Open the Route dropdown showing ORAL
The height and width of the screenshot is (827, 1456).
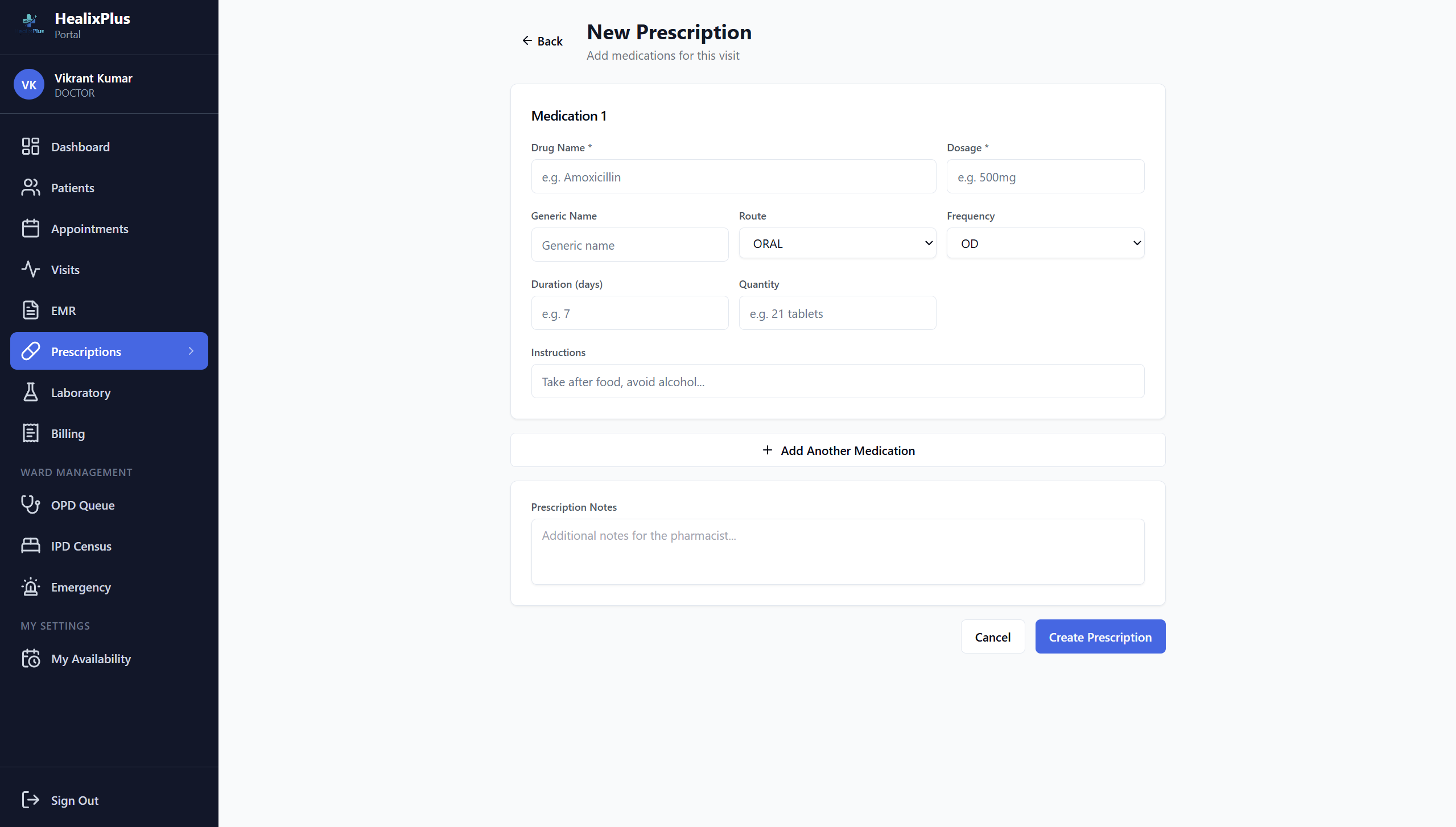point(836,243)
